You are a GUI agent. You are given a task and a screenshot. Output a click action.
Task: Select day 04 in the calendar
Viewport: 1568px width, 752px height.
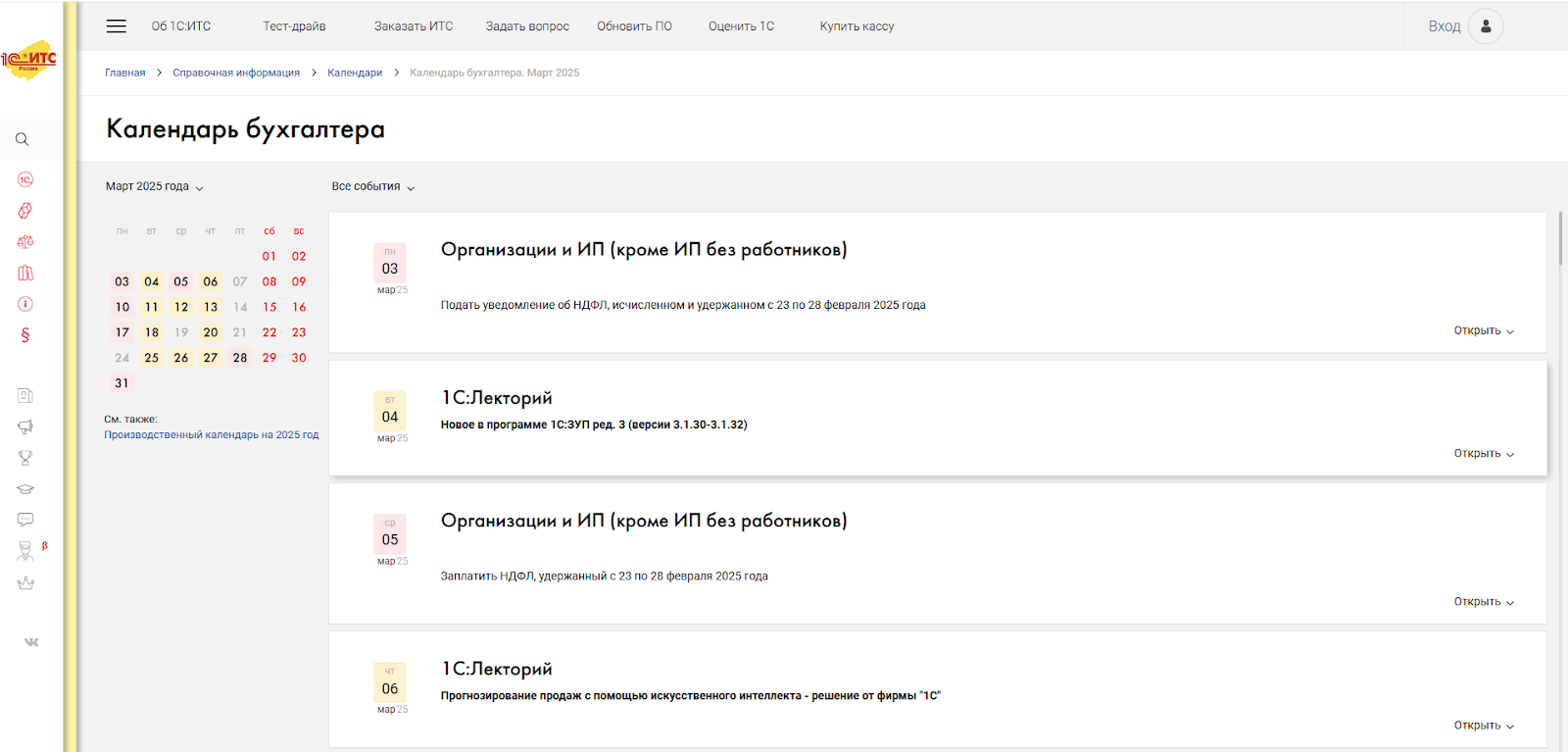pyautogui.click(x=152, y=281)
